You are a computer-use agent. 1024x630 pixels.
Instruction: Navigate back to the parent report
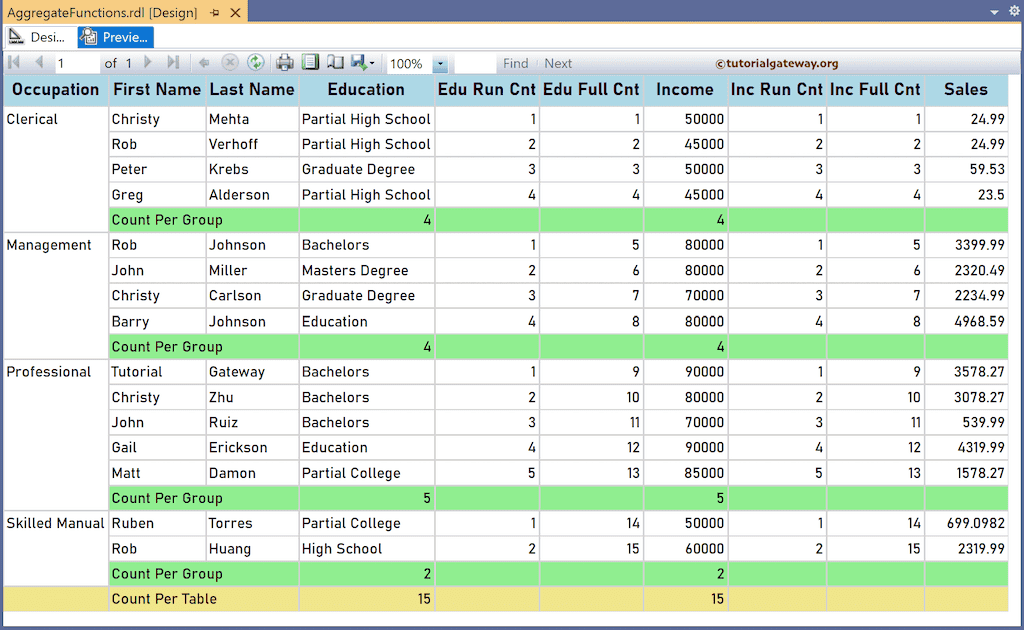203,63
